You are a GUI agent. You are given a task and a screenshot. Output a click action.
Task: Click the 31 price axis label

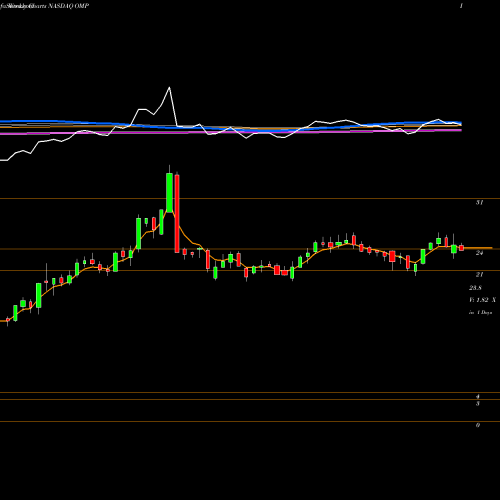[x=479, y=202]
